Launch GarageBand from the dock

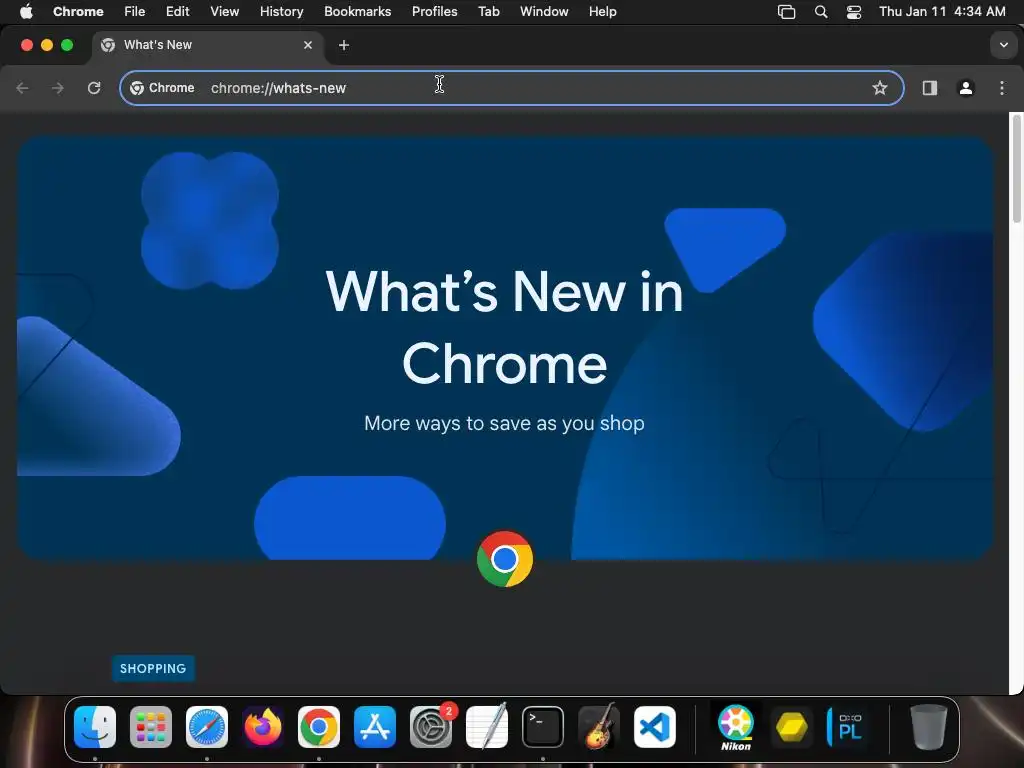point(598,727)
